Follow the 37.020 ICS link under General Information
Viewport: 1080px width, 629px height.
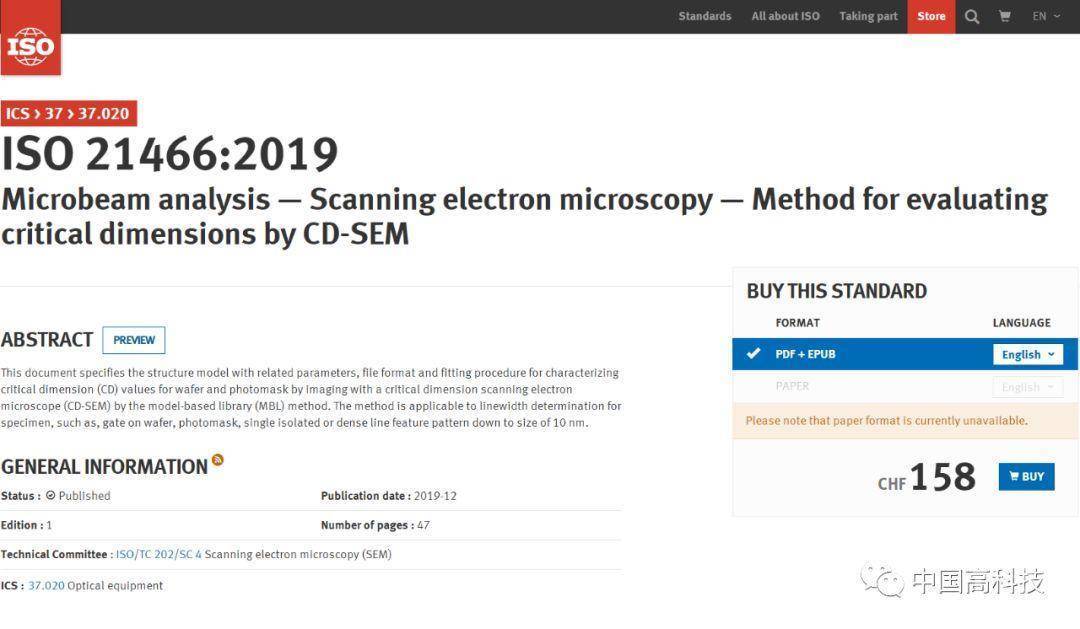click(46, 585)
